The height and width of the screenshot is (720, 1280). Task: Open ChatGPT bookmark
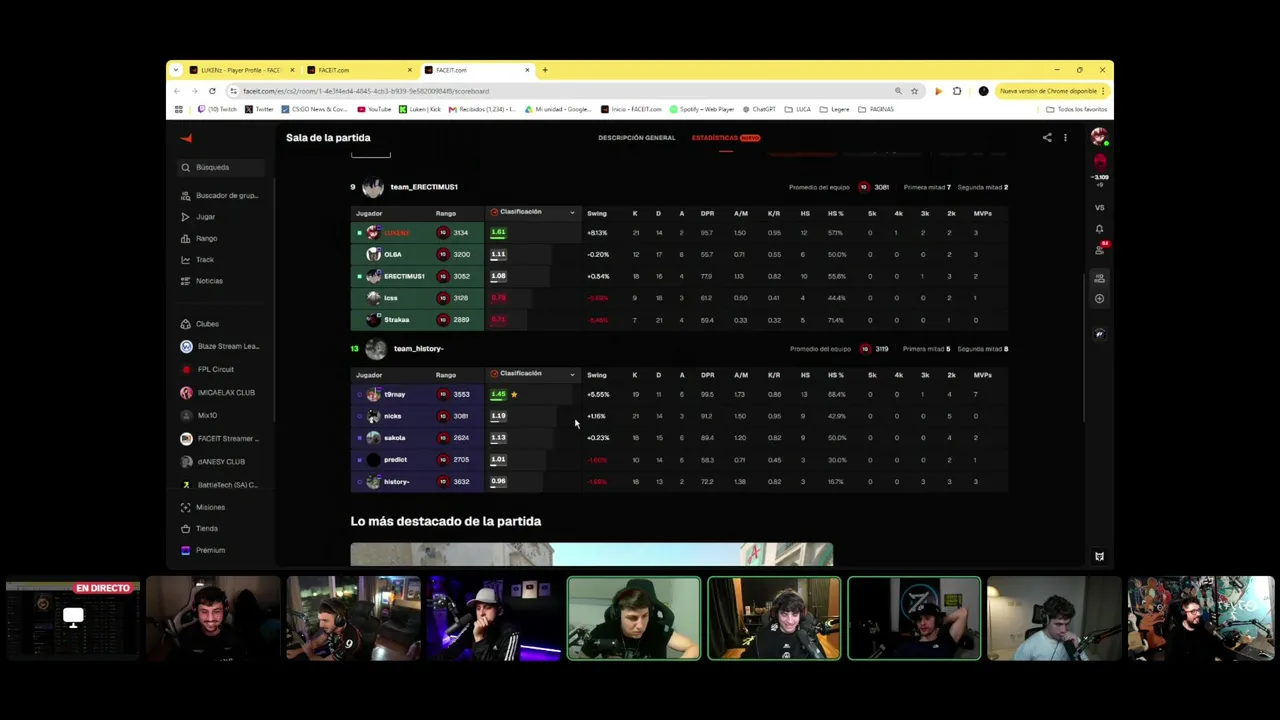759,109
